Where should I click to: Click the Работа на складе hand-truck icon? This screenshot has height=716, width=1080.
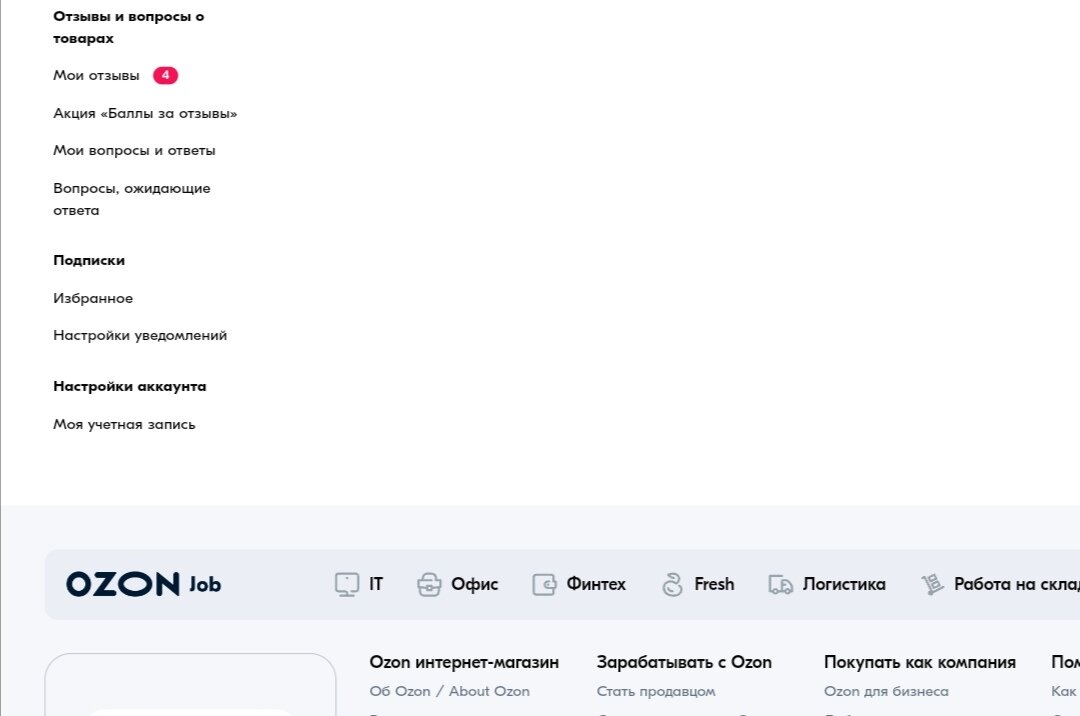pos(932,583)
